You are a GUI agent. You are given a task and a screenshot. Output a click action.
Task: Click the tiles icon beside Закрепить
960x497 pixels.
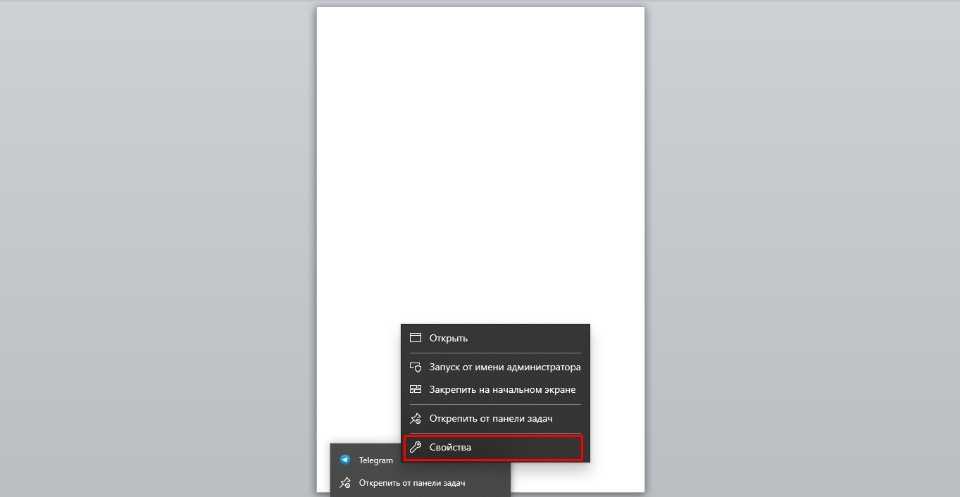click(415, 389)
